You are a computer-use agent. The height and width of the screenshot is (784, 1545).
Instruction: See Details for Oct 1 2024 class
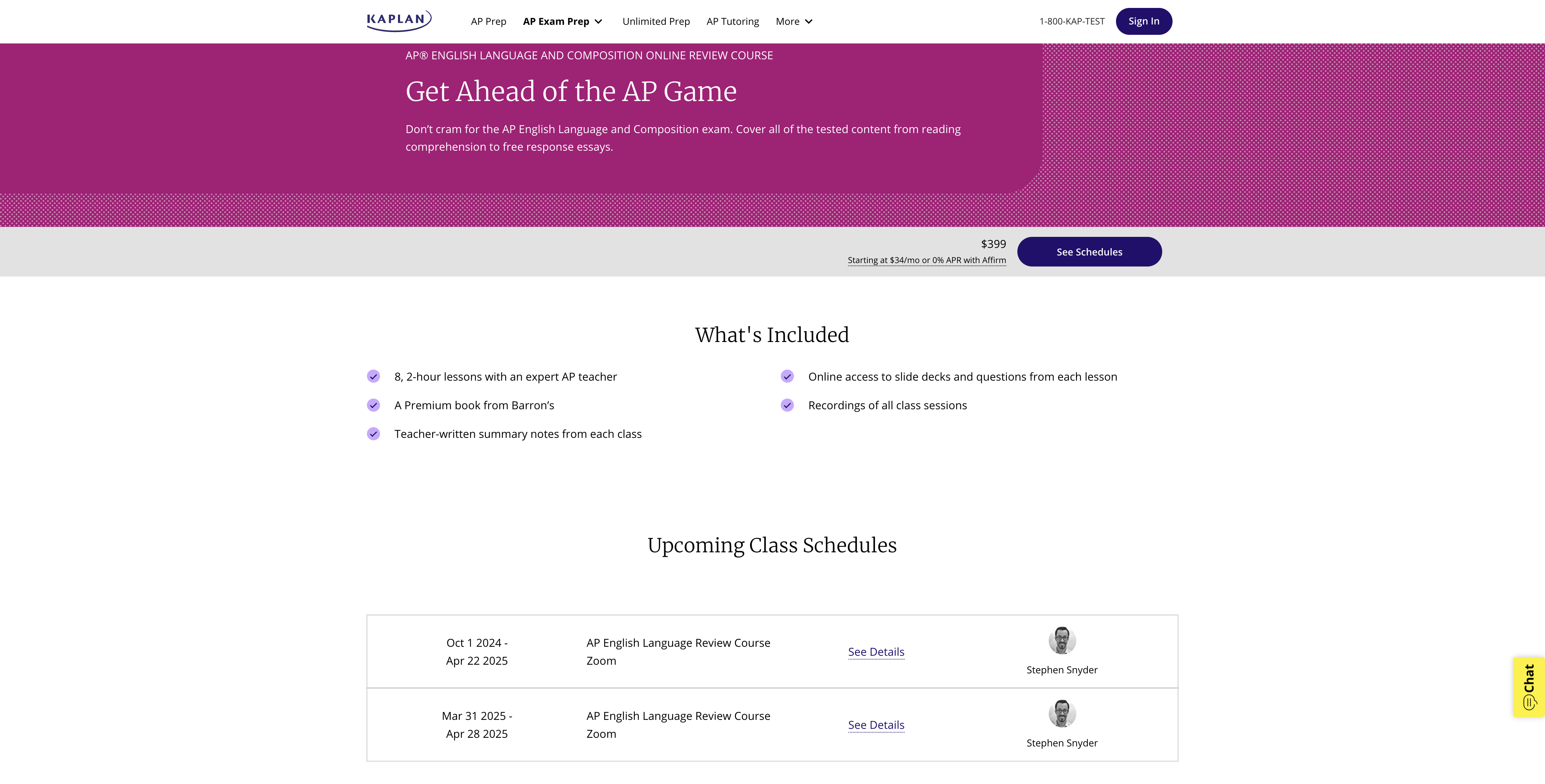pyautogui.click(x=876, y=652)
